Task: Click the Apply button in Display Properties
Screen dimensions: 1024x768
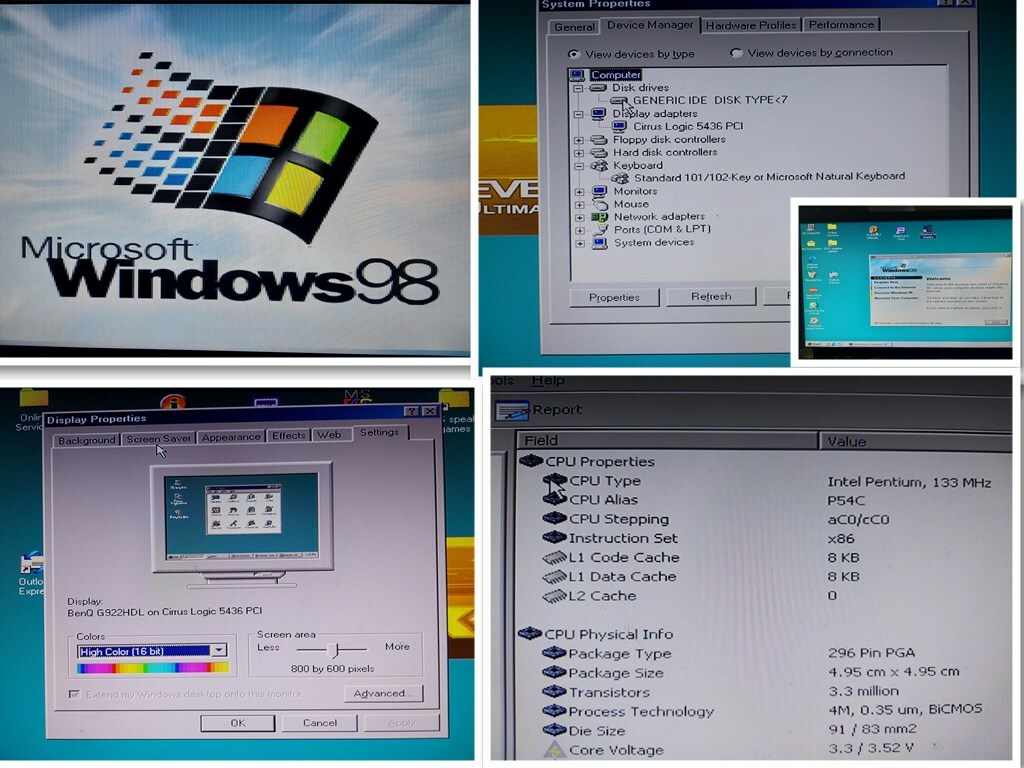Action: coord(401,723)
